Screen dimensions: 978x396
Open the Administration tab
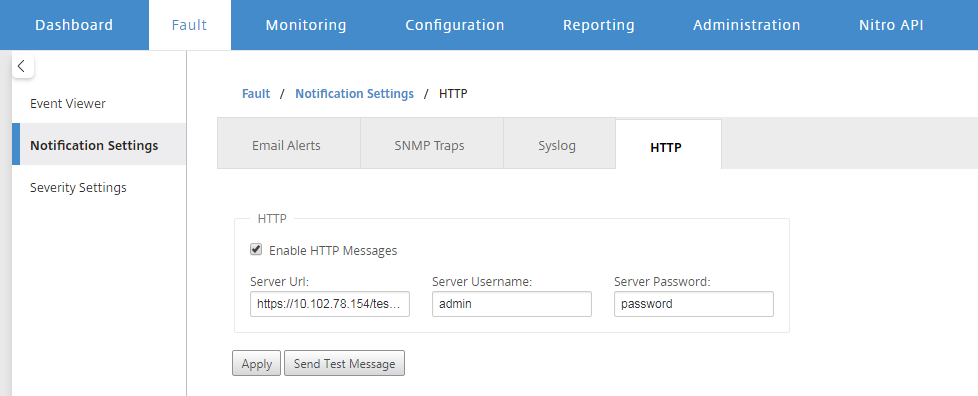pos(747,25)
